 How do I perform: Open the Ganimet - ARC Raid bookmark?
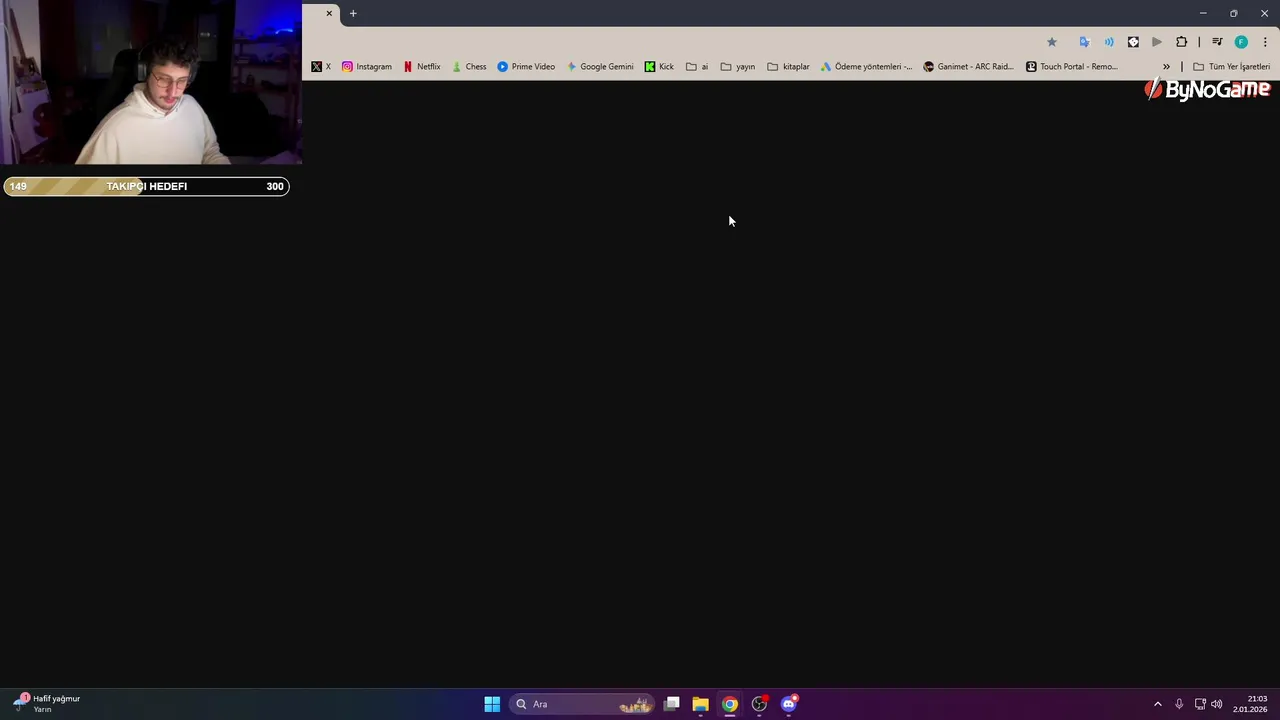968,67
